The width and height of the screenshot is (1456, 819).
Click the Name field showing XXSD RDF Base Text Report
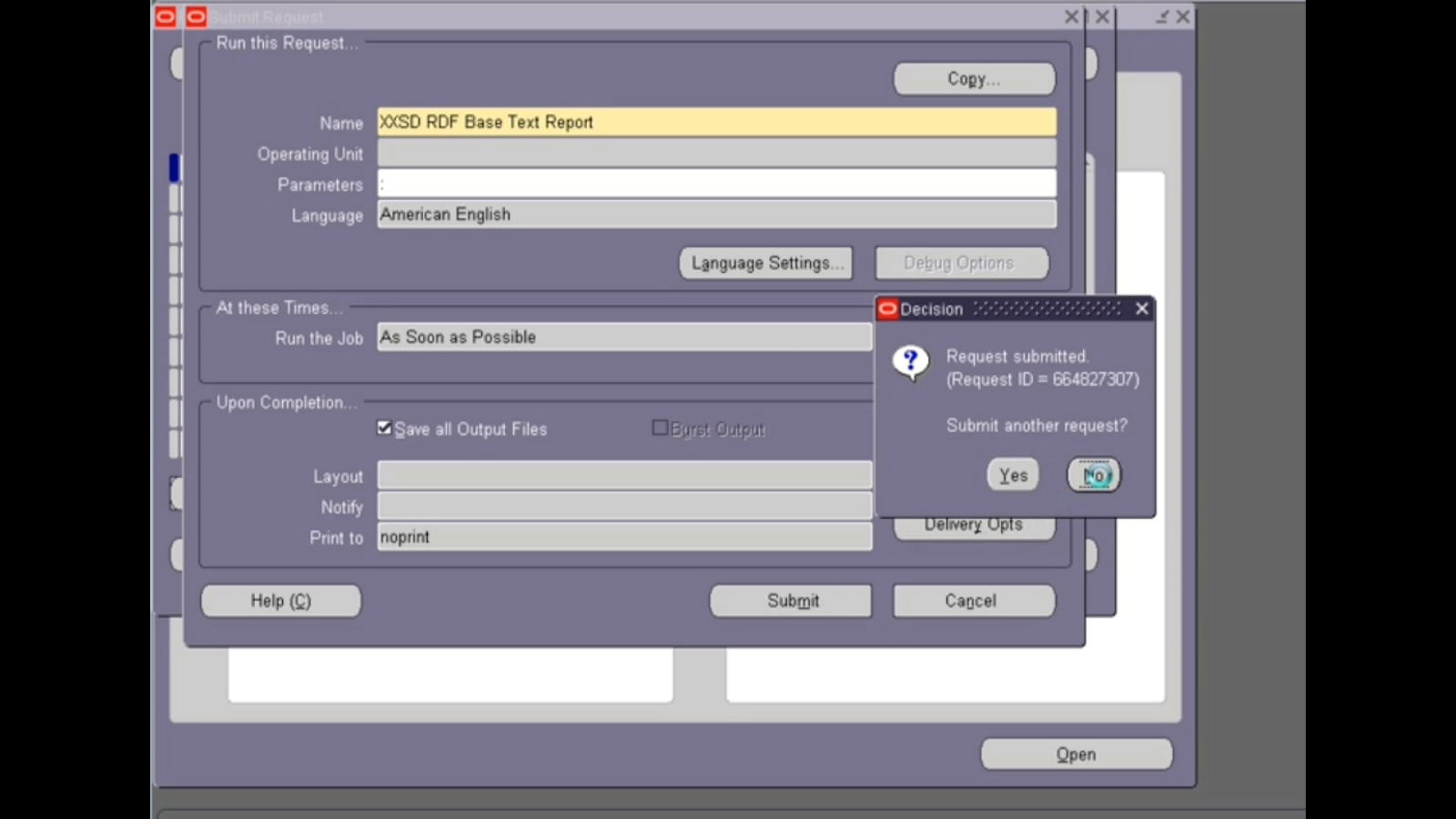coord(715,121)
